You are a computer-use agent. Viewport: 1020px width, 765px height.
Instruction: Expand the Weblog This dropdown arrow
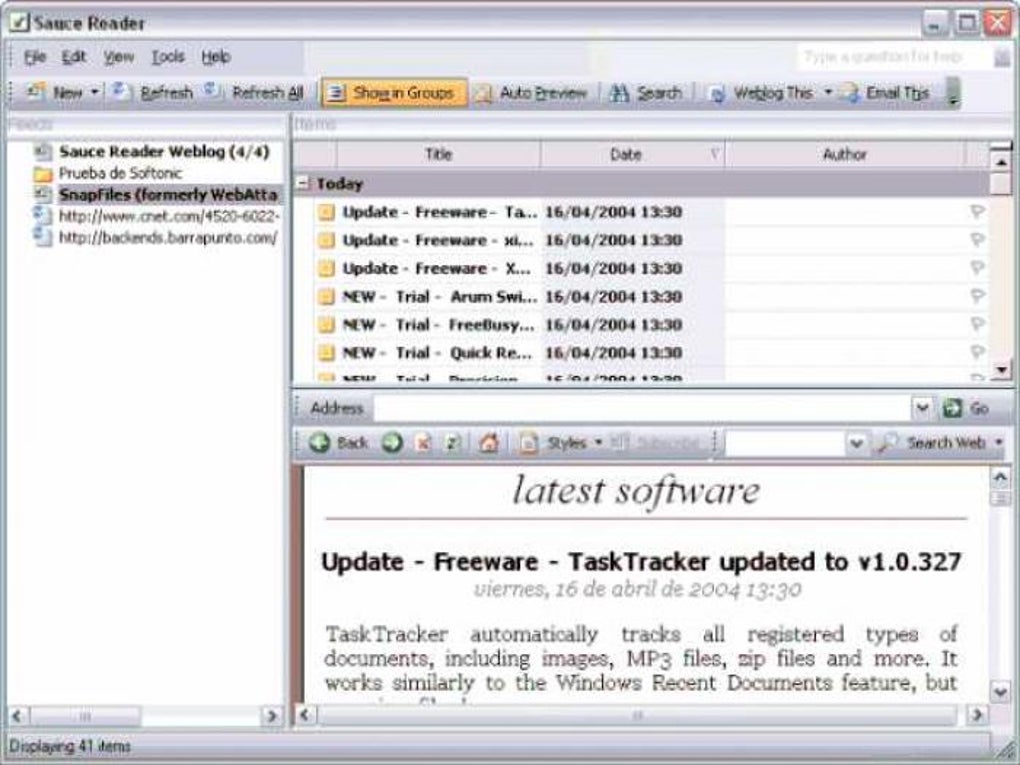pyautogui.click(x=828, y=93)
